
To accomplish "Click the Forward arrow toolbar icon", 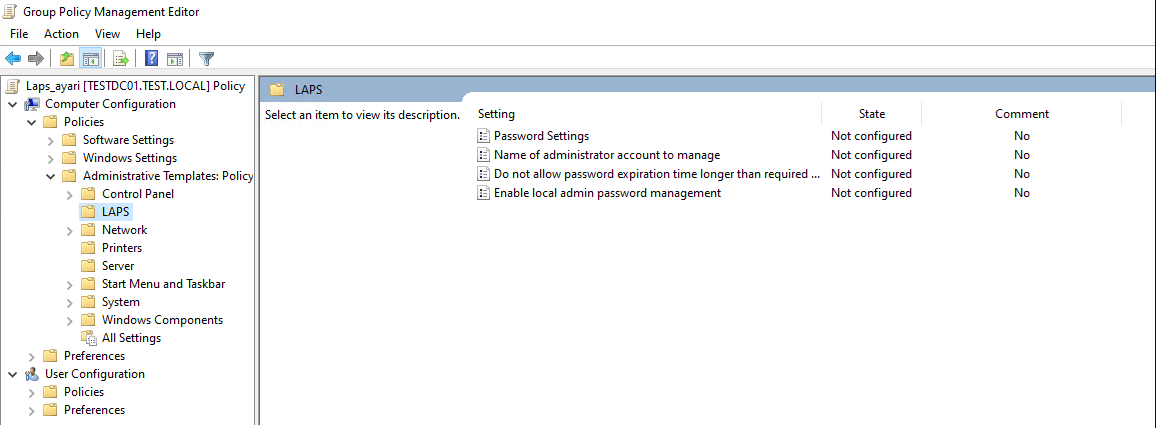I will click(36, 58).
